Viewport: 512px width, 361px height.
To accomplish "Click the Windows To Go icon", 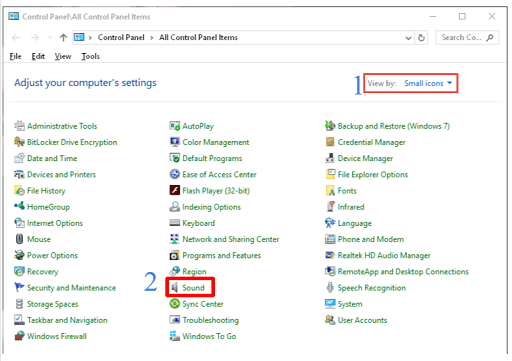I will point(175,336).
